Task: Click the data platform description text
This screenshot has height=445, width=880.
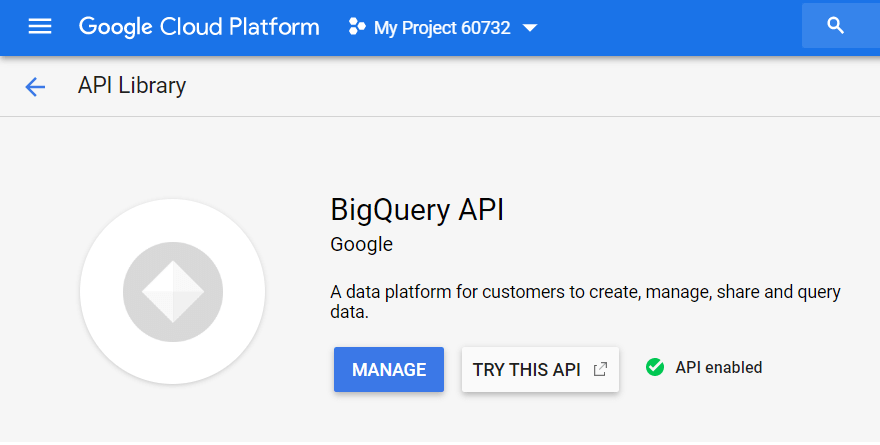Action: point(585,301)
